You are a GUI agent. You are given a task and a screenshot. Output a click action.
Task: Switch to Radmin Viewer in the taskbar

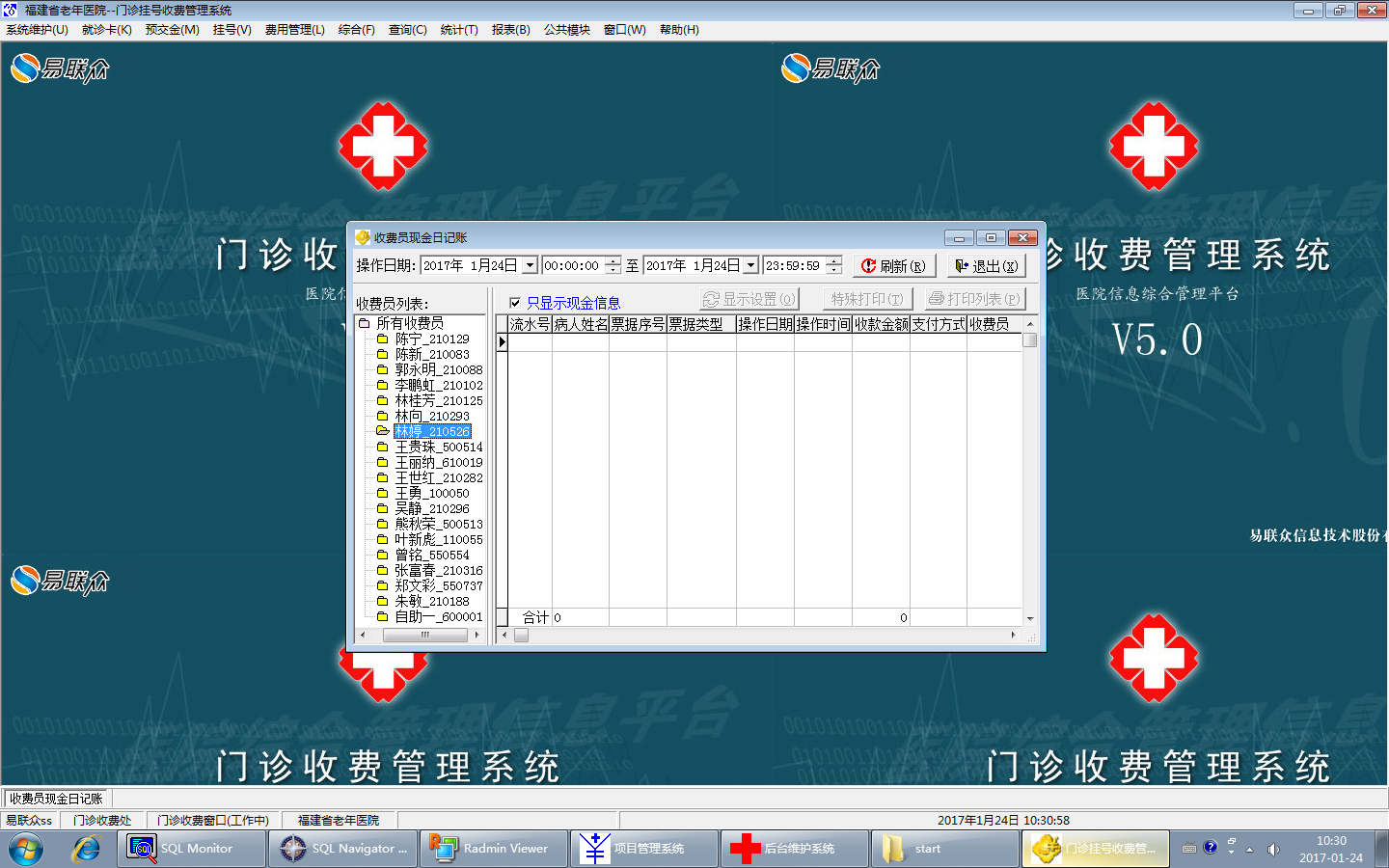pyautogui.click(x=494, y=849)
